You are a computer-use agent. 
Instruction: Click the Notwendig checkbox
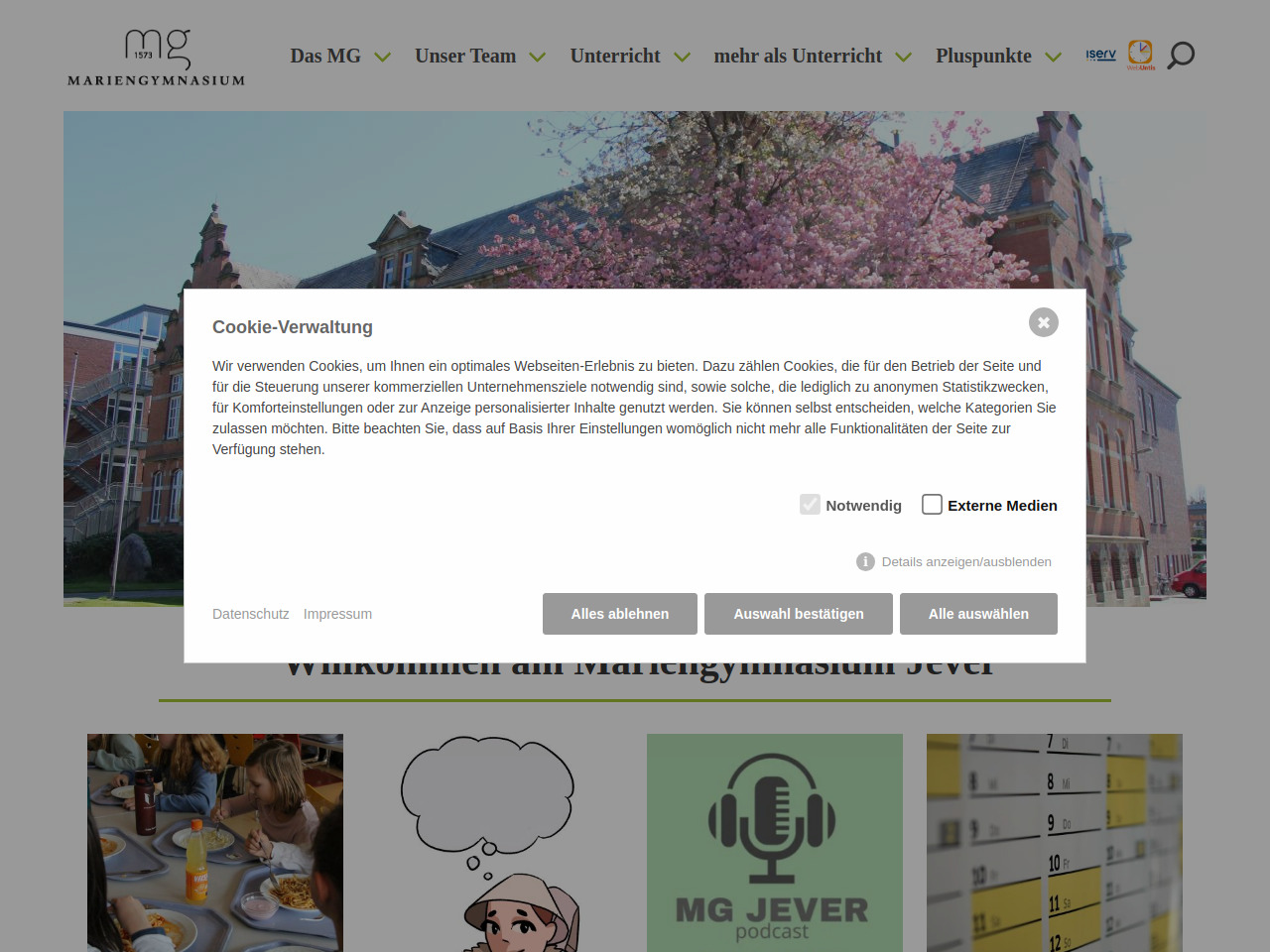coord(810,505)
